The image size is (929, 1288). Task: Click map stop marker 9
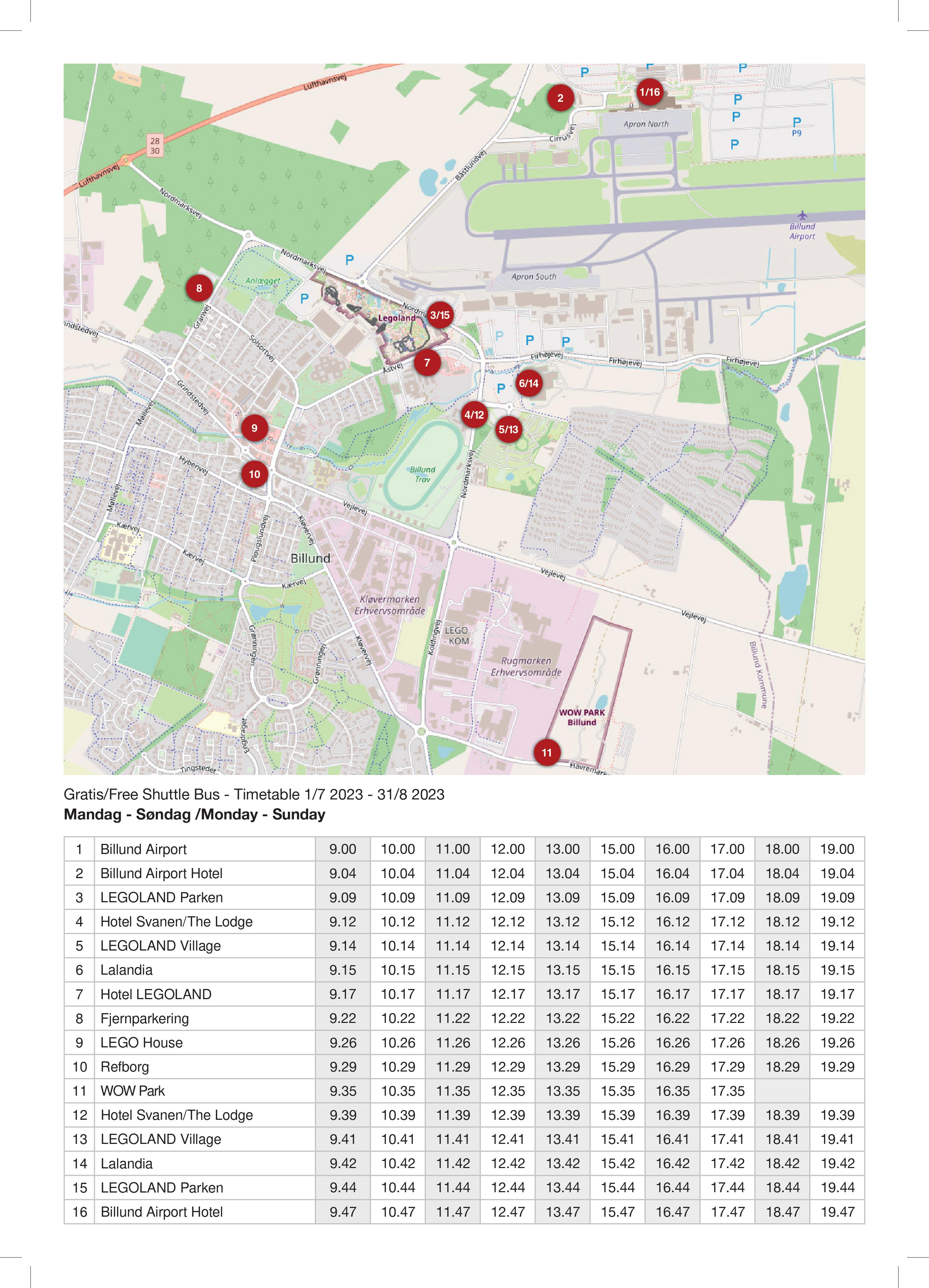pos(254,428)
